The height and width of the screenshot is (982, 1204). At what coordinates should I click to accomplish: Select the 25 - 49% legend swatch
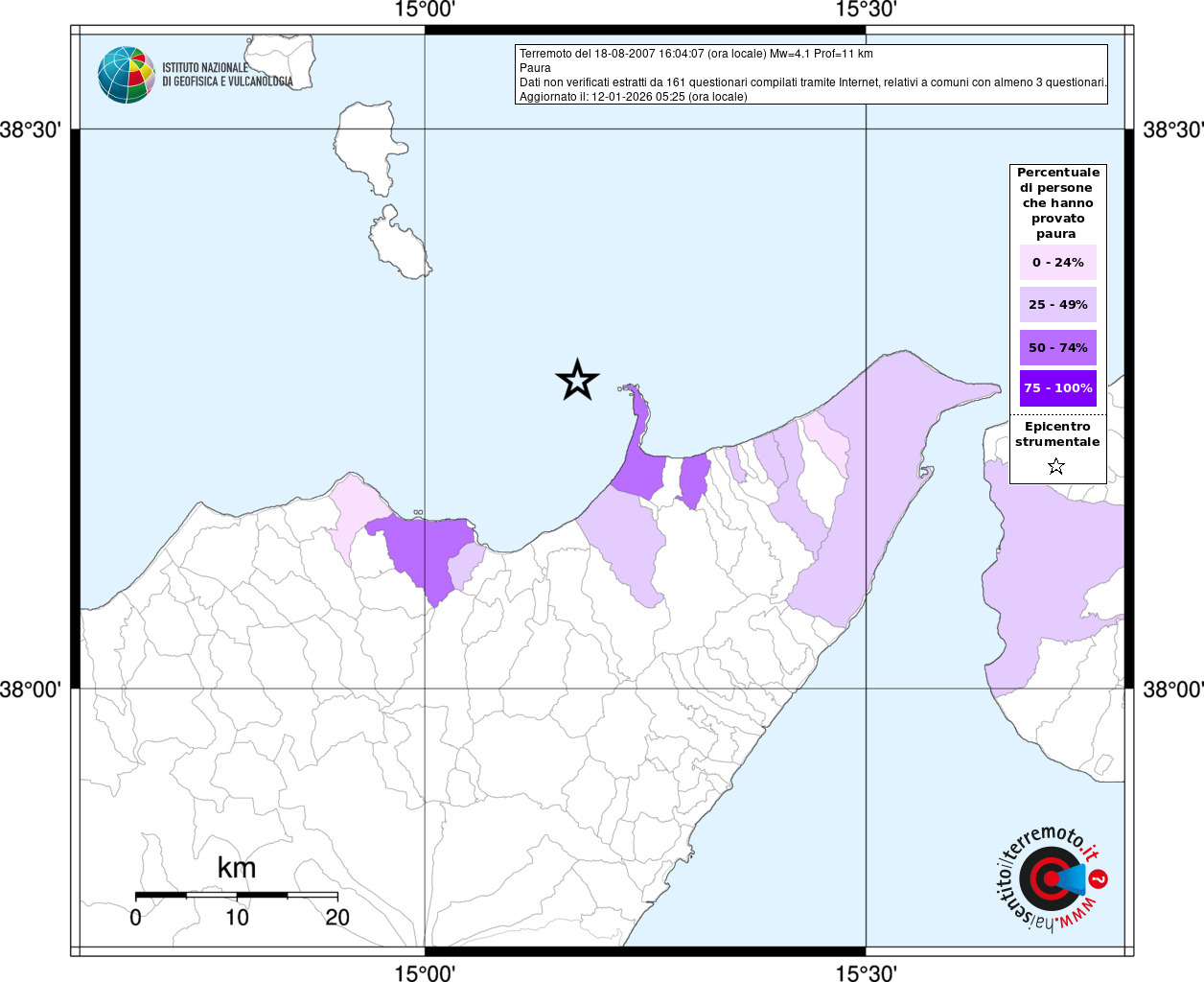point(1057,305)
